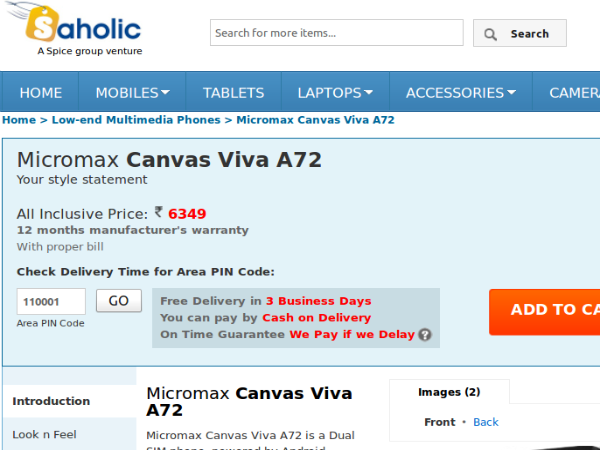Select the Introduction sidebar tab
Image resolution: width=600 pixels, height=450 pixels.
coord(51,401)
